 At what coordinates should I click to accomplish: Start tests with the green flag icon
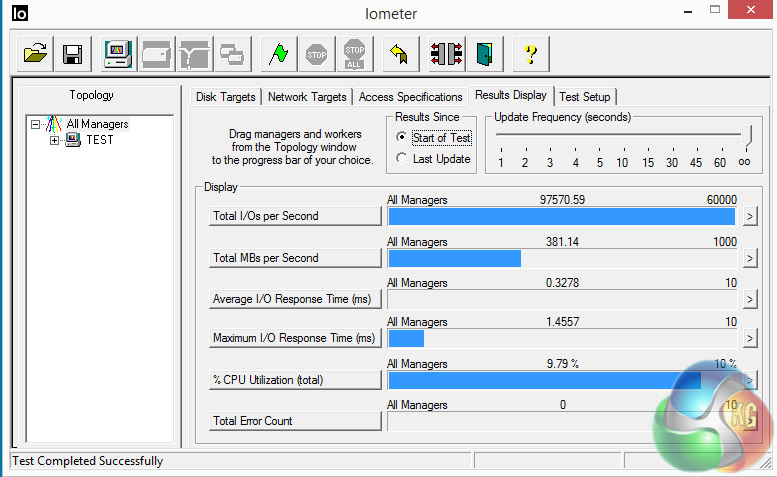(278, 54)
